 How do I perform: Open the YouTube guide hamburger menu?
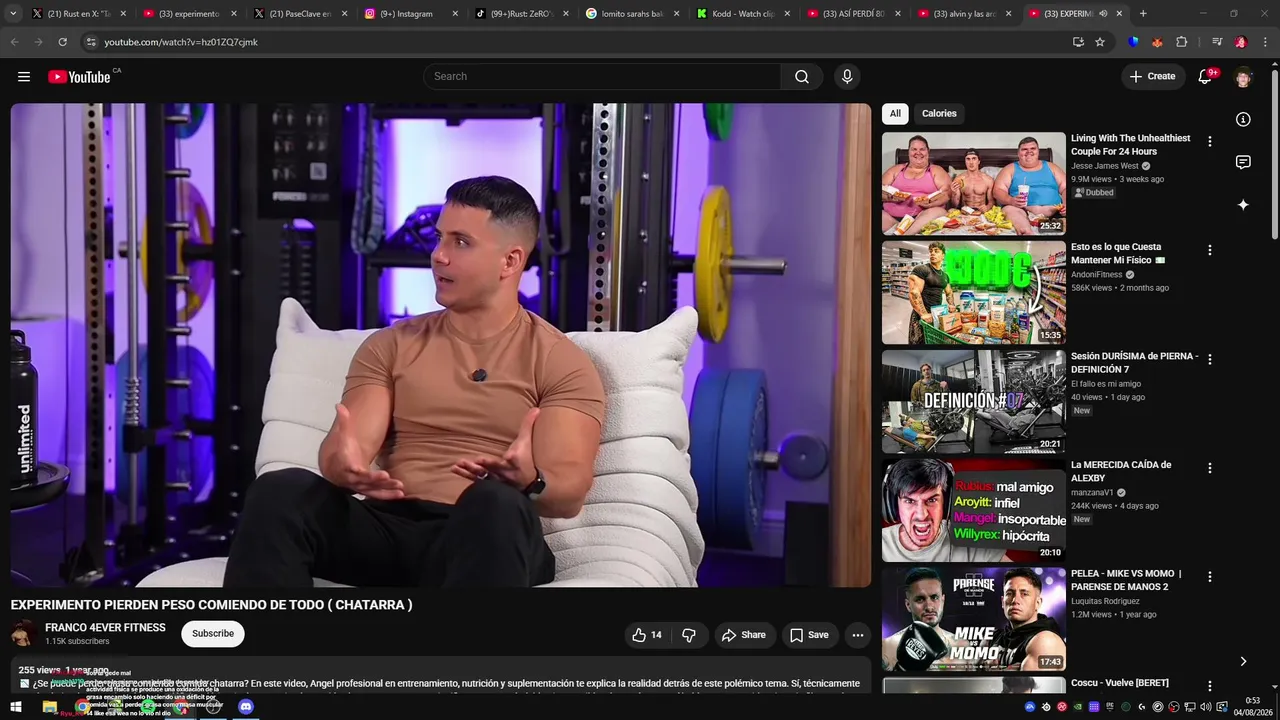click(24, 77)
